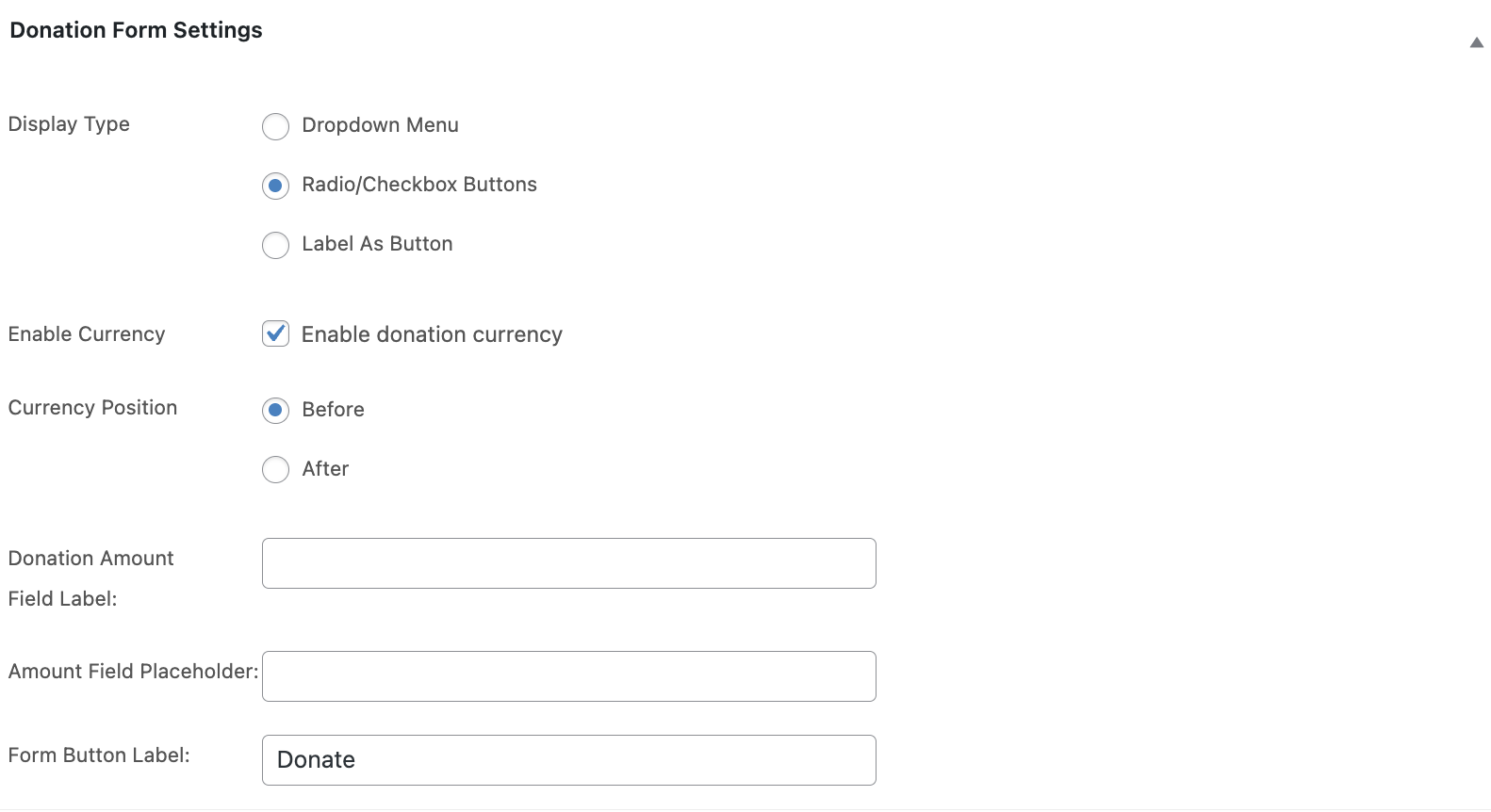Click the 'Form Button Label:' row label
The height and width of the screenshot is (812, 1491).
99,755
